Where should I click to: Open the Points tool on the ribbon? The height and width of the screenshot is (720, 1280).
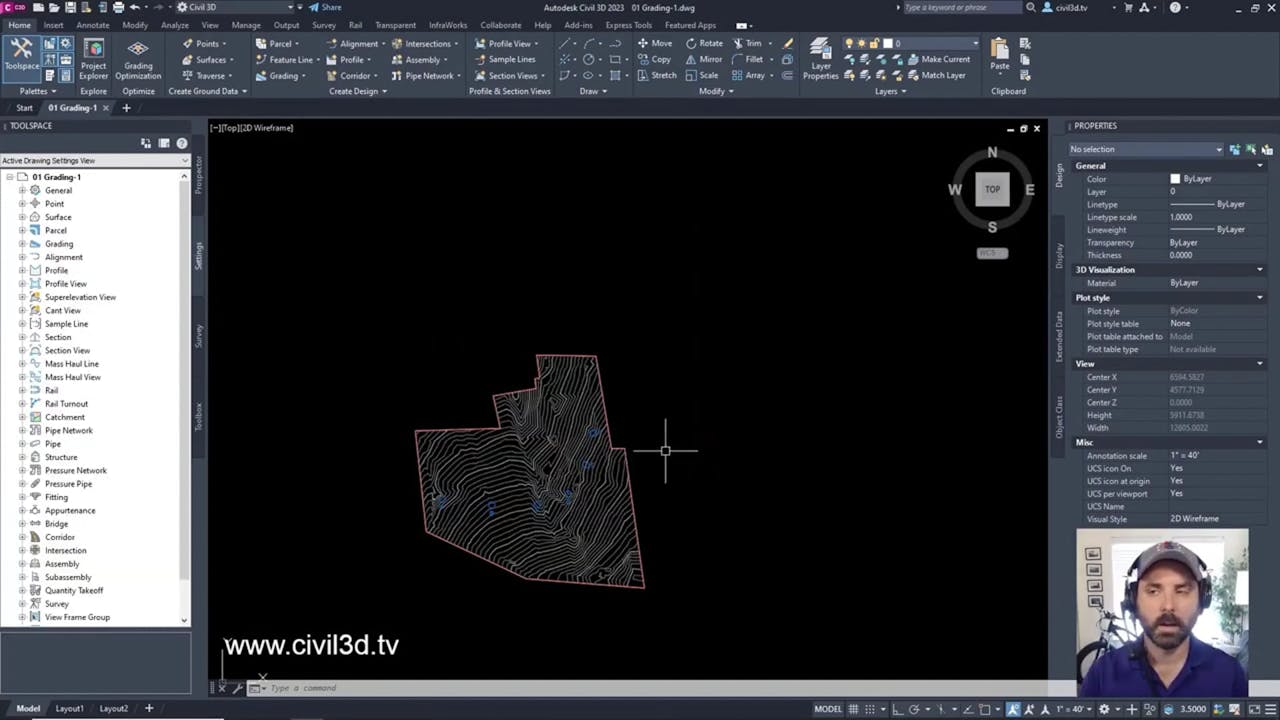point(206,43)
